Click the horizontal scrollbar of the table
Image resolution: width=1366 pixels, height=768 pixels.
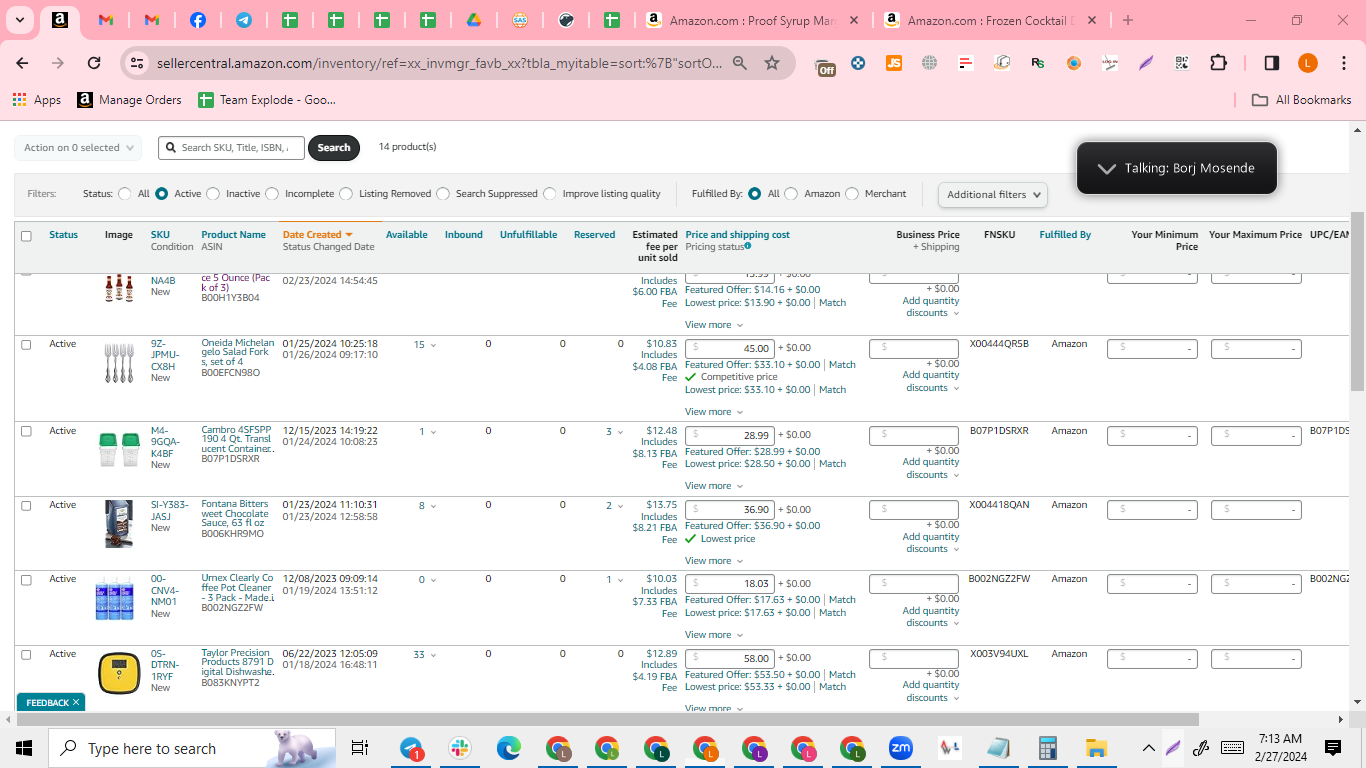click(607, 719)
